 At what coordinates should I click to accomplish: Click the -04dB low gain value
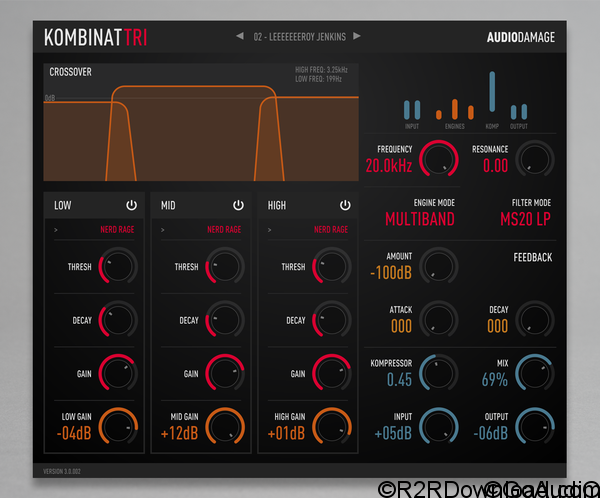click(x=74, y=433)
